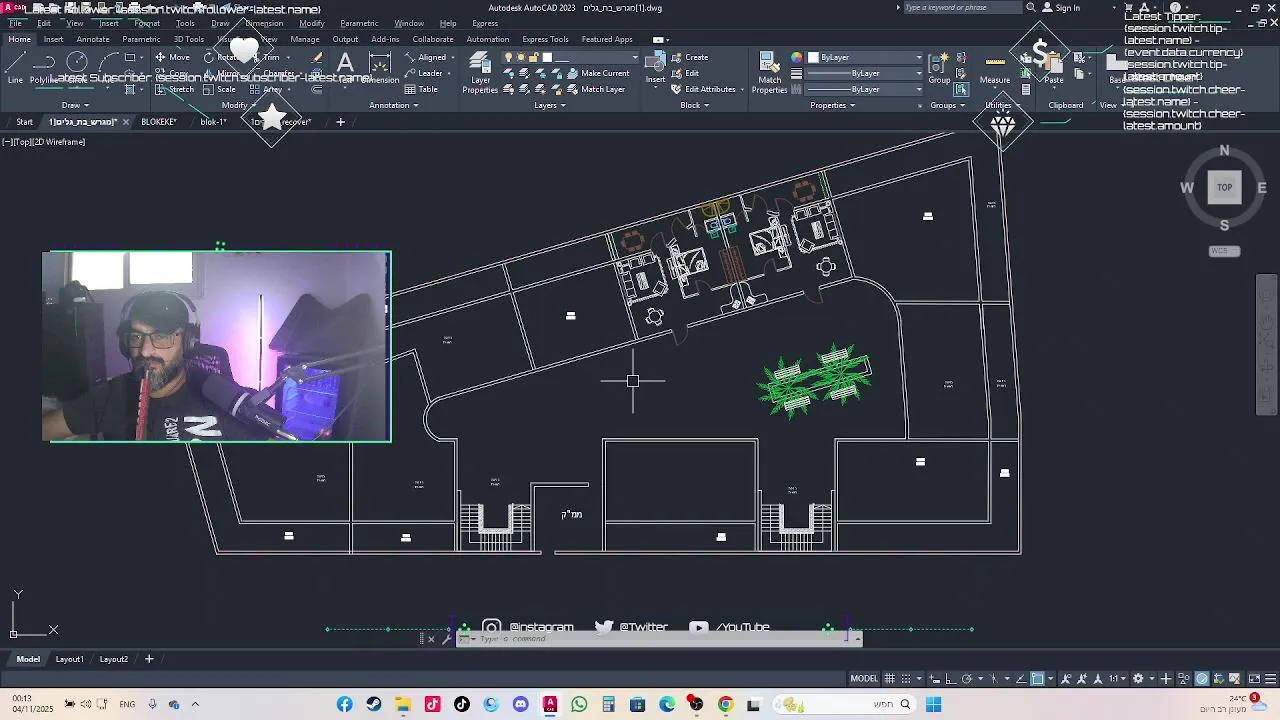This screenshot has width=1280, height=720.
Task: Expand the Layers panel dropdown
Action: pos(549,105)
